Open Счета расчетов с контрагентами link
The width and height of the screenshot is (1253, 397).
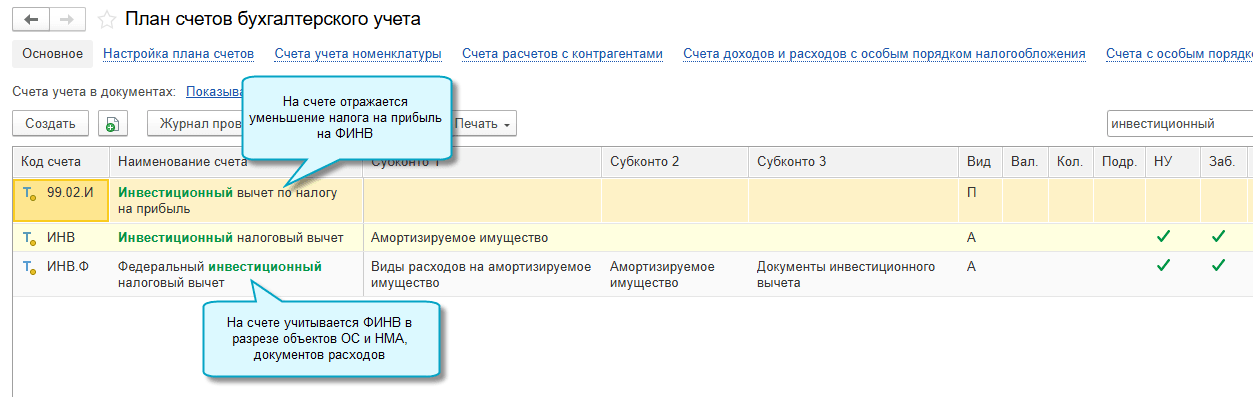pos(563,54)
